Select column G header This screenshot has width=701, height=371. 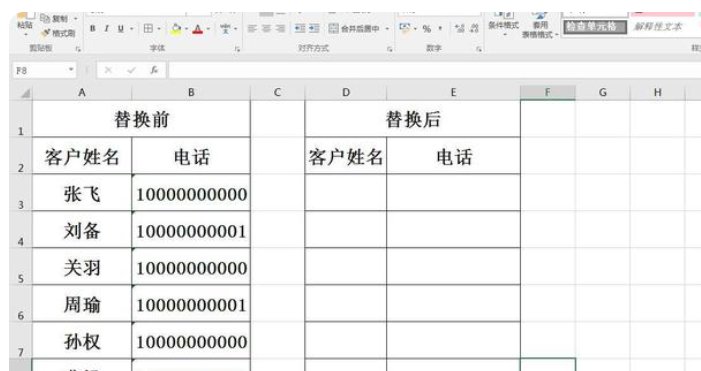pos(602,93)
